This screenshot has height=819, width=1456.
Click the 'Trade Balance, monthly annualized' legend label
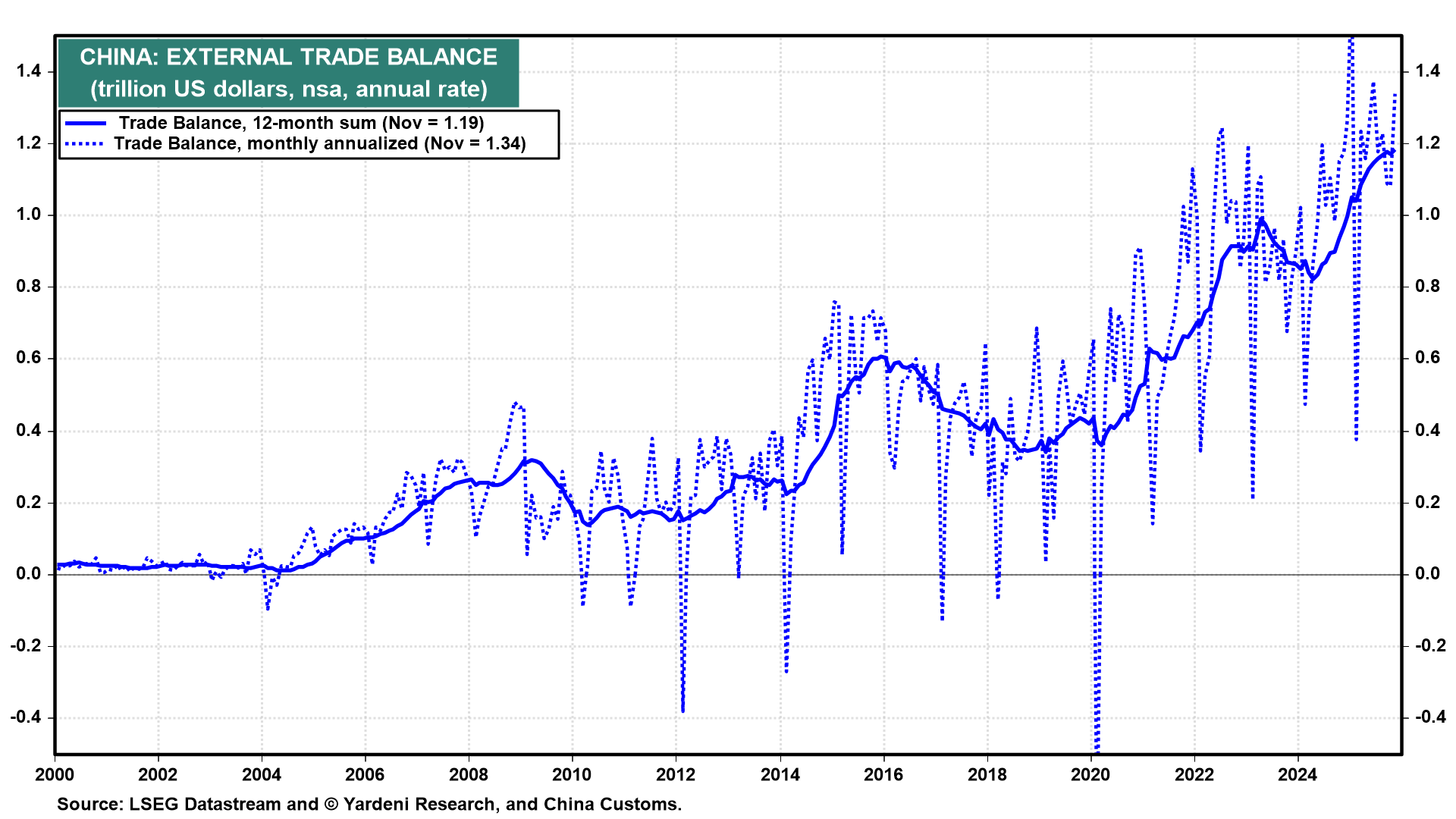click(319, 143)
